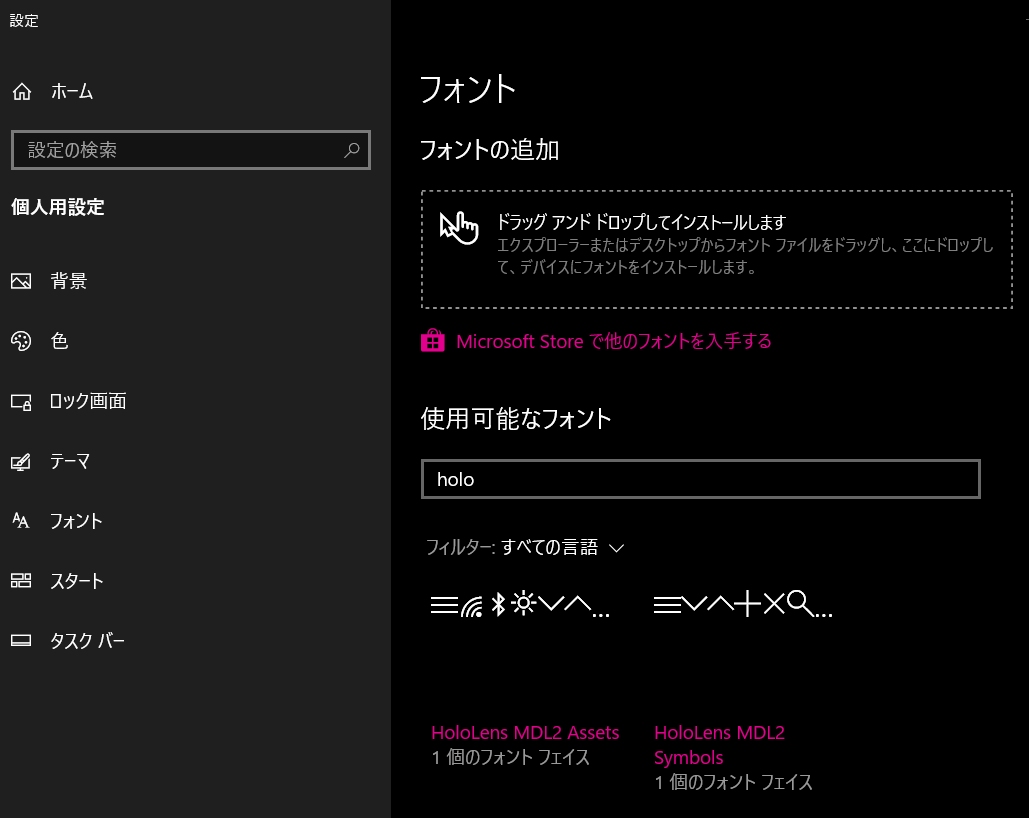1029x818 pixels.
Task: Click the 設定 window title
Action: (24, 20)
